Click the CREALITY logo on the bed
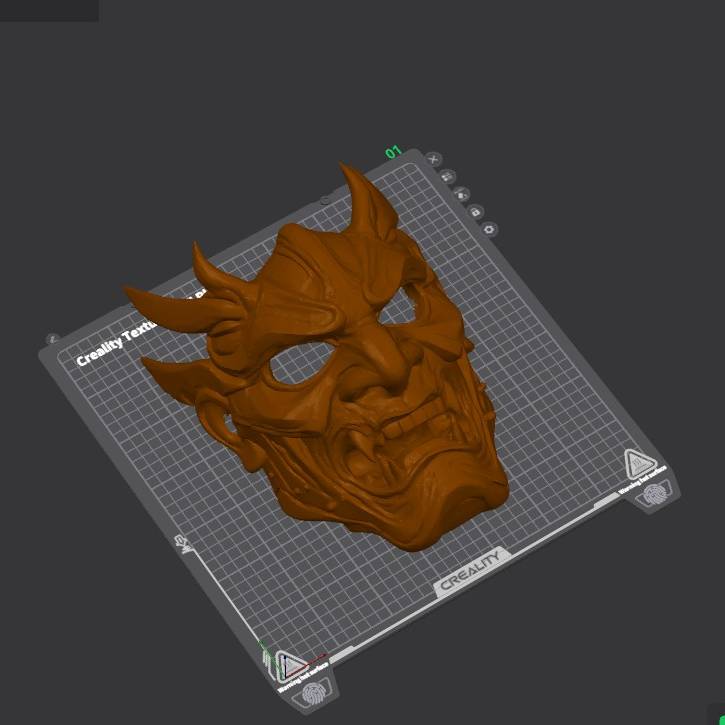Image resolution: width=725 pixels, height=725 pixels. tap(471, 571)
